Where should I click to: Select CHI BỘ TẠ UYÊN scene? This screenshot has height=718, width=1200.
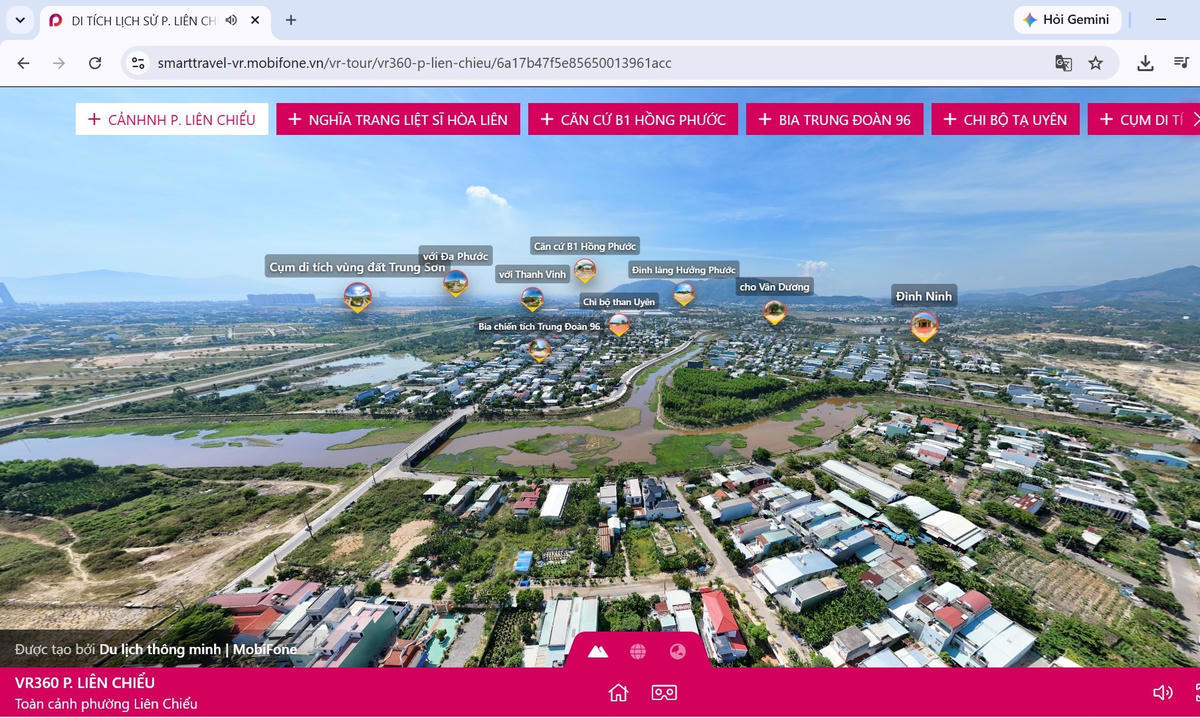(x=1006, y=119)
